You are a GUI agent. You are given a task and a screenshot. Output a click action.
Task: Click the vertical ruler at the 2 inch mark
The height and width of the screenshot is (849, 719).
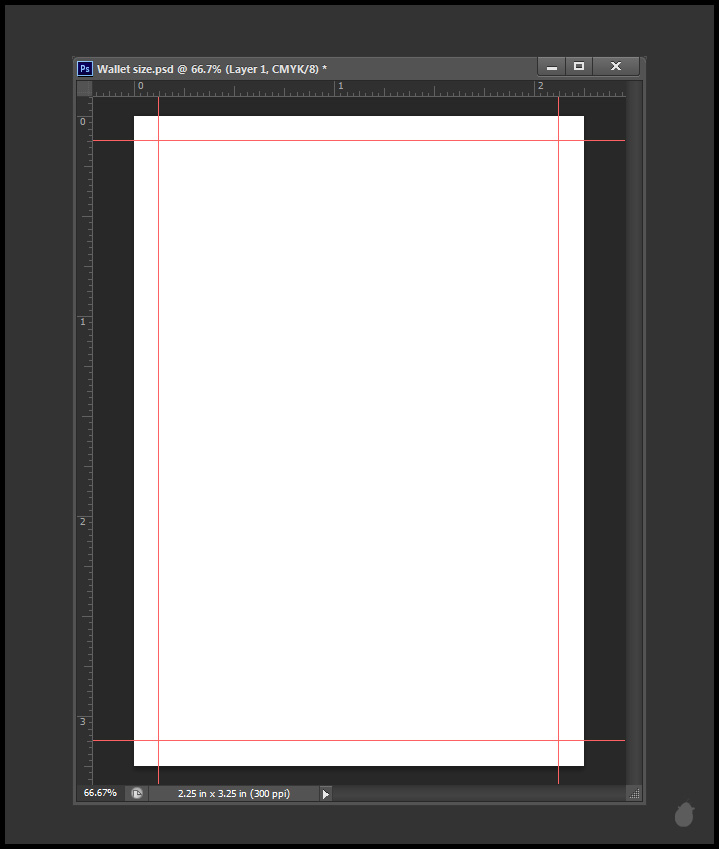[84, 520]
